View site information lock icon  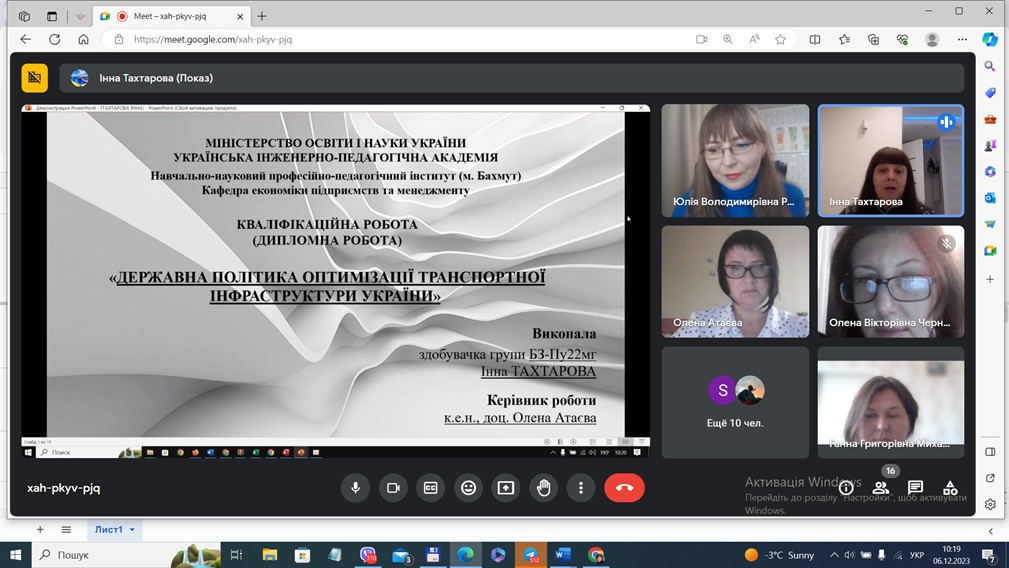(x=119, y=39)
